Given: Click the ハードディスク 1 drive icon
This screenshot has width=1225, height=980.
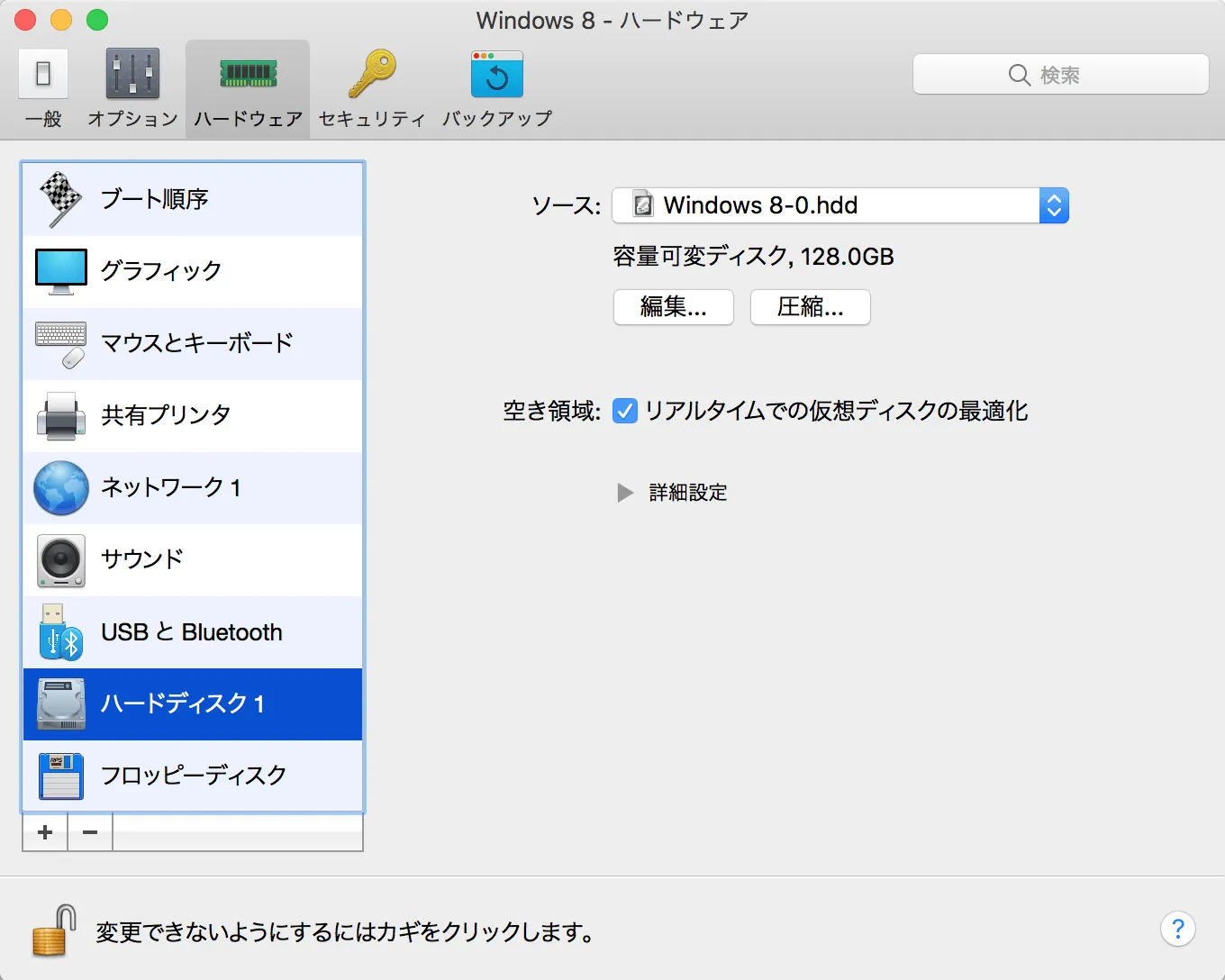Looking at the screenshot, I should [x=61, y=704].
